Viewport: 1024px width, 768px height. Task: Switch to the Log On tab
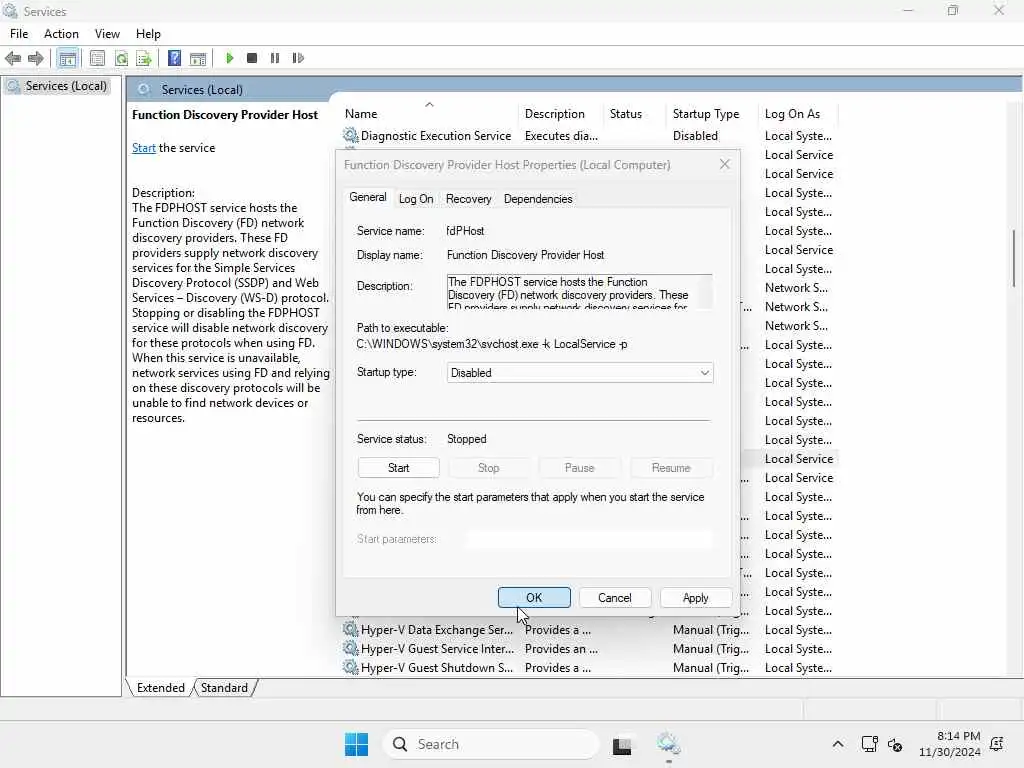click(x=416, y=199)
